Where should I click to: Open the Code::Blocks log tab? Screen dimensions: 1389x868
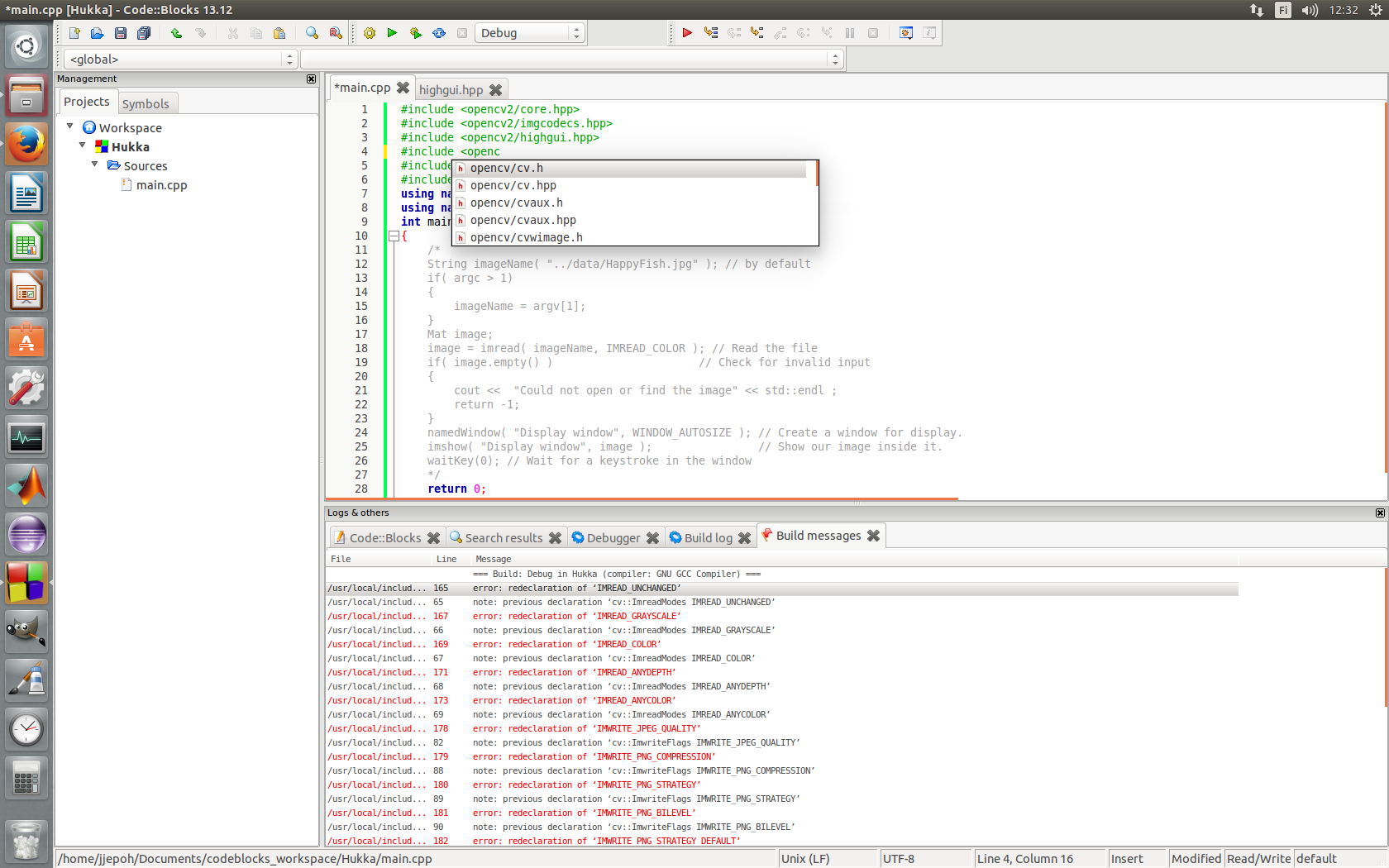pos(385,538)
